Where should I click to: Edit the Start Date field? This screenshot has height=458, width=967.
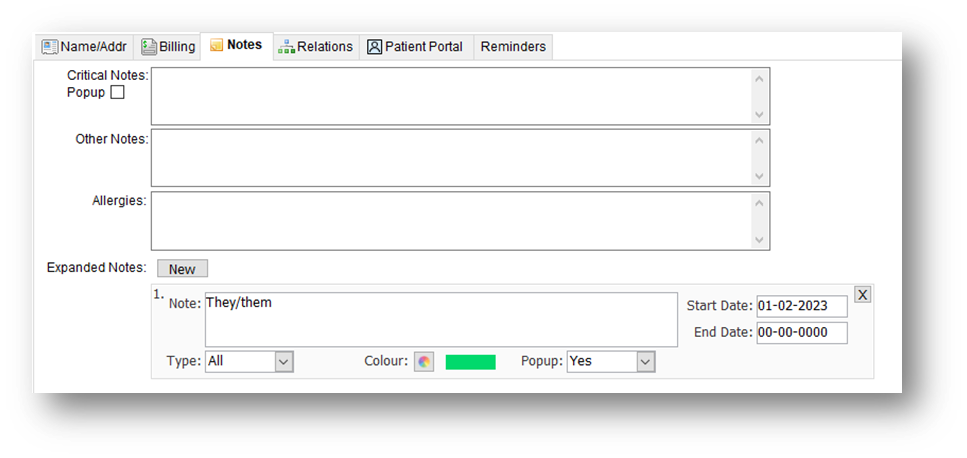802,306
